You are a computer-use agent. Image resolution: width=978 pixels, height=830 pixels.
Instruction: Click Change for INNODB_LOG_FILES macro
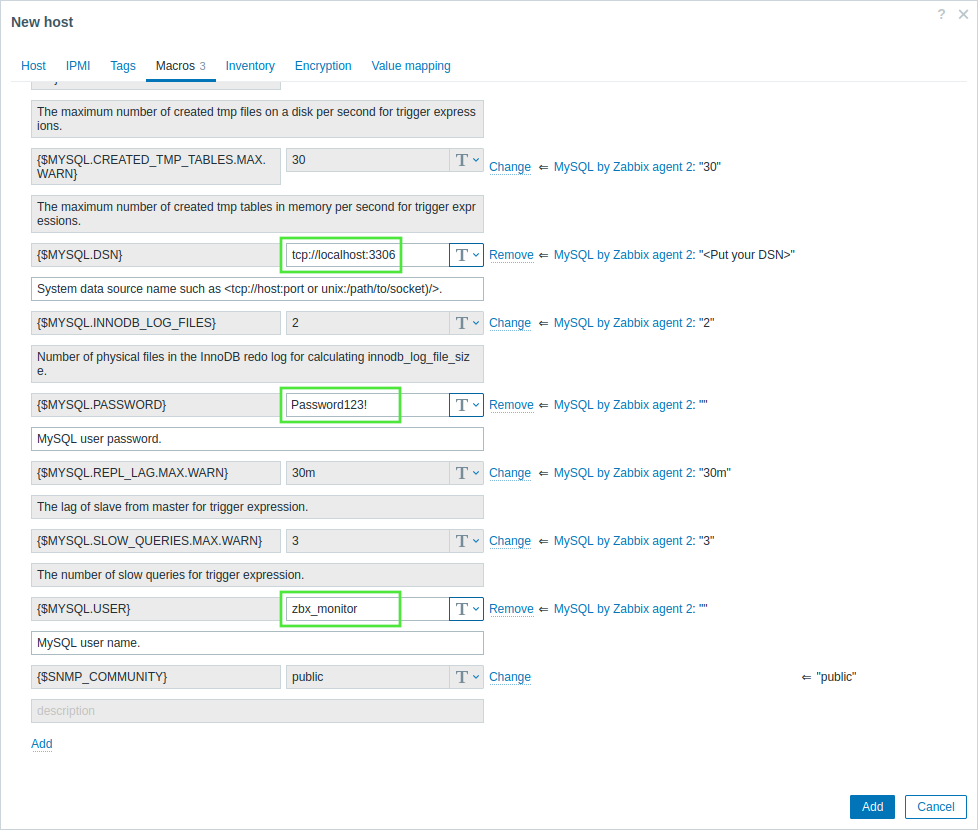click(x=510, y=322)
